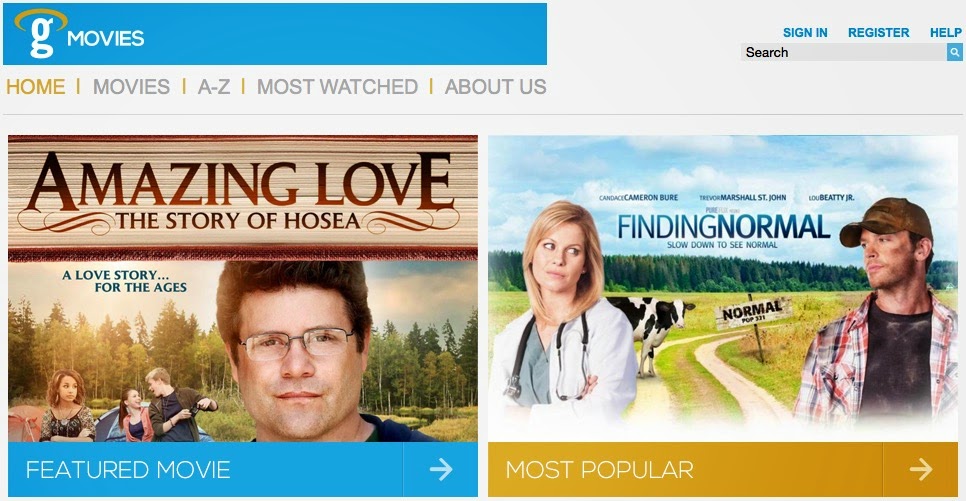Click the Featured Movie banner label
The image size is (966, 501).
coord(128,470)
